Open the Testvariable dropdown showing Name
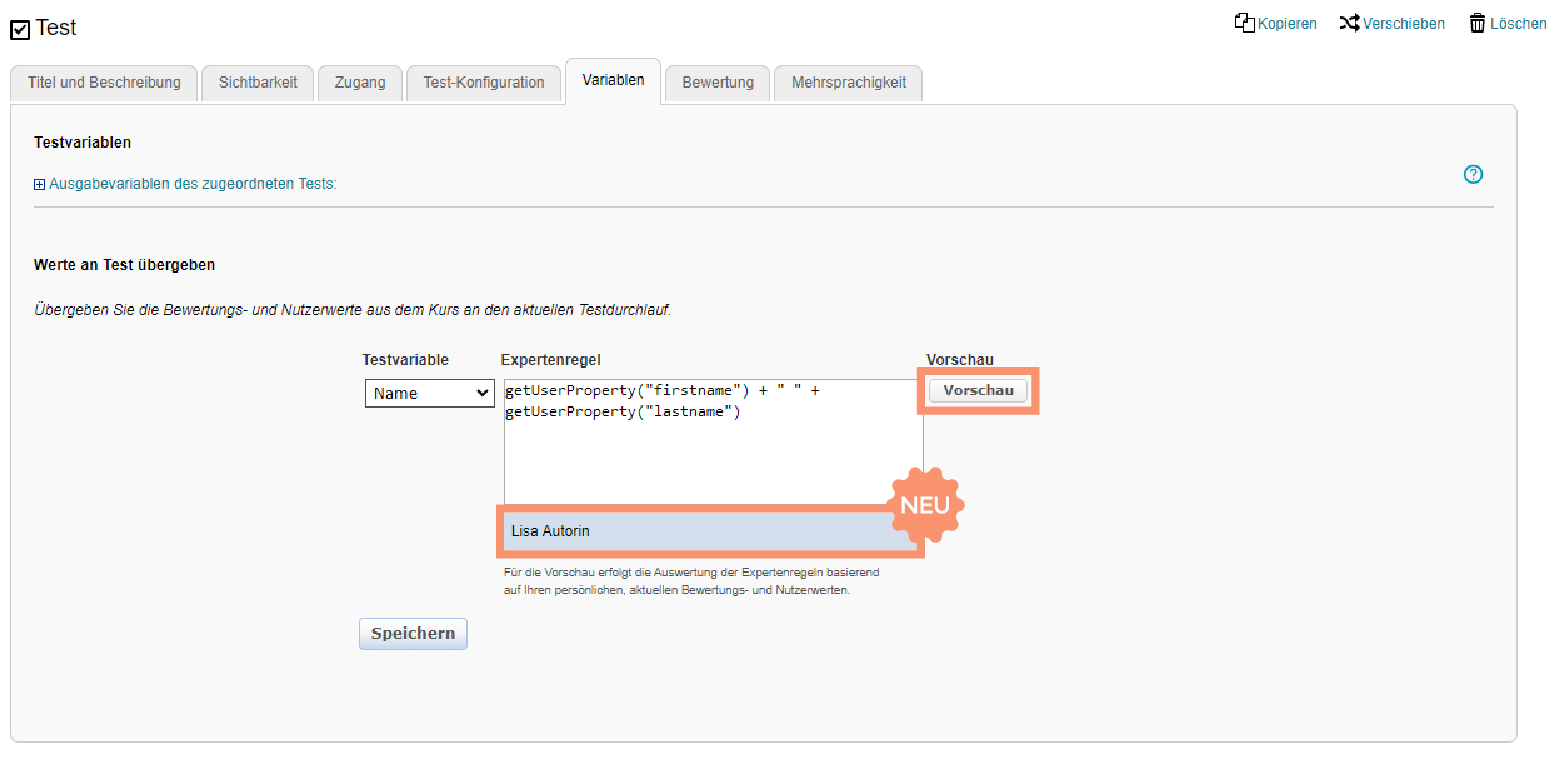1562x764 pixels. (x=429, y=394)
